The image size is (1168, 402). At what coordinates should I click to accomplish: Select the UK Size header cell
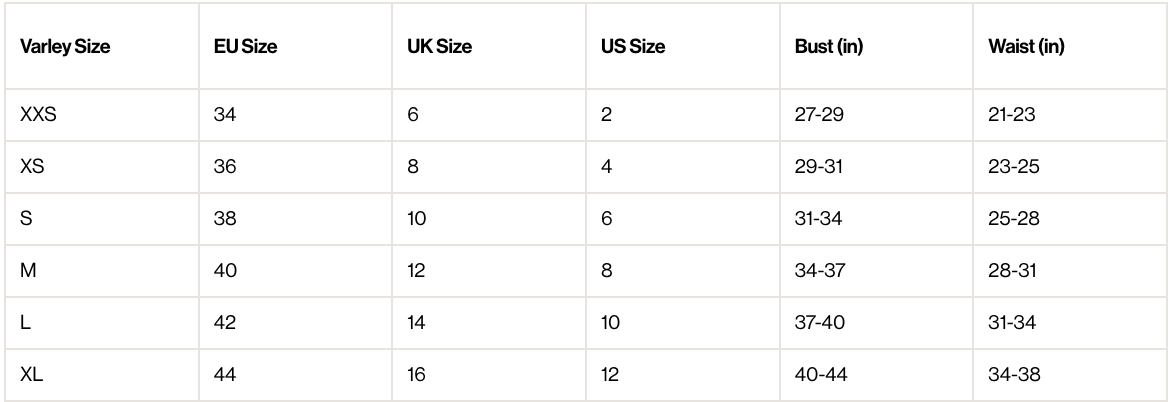[440, 46]
